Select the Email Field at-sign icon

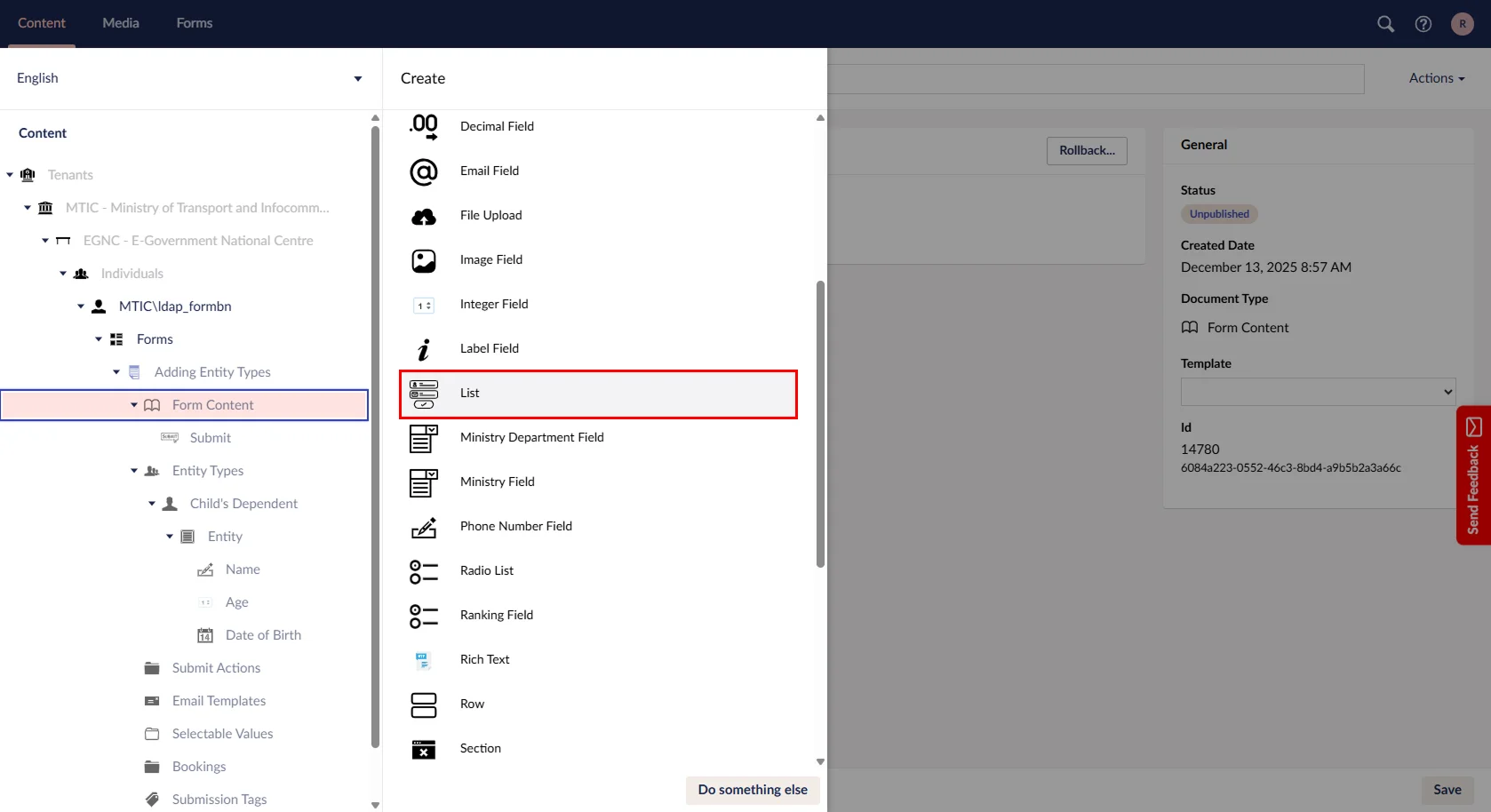pyautogui.click(x=424, y=171)
